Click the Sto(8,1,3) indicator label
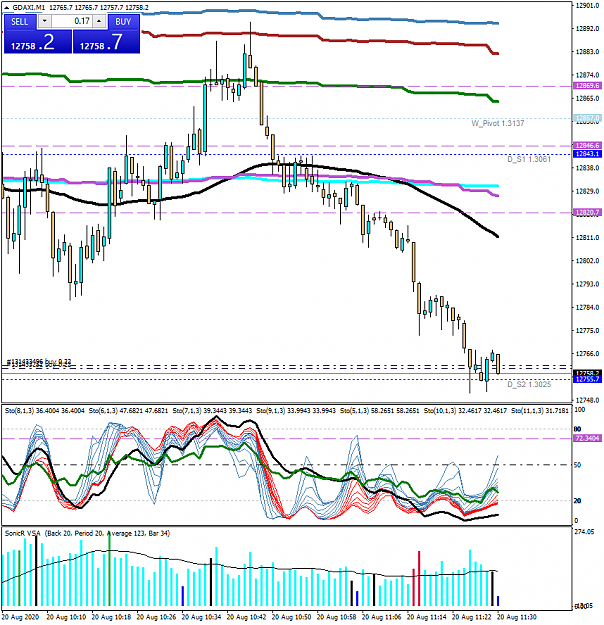 pos(19,411)
